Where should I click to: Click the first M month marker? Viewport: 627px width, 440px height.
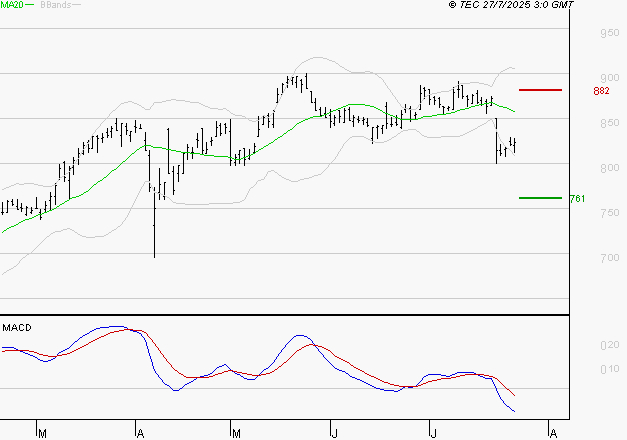pyautogui.click(x=42, y=433)
